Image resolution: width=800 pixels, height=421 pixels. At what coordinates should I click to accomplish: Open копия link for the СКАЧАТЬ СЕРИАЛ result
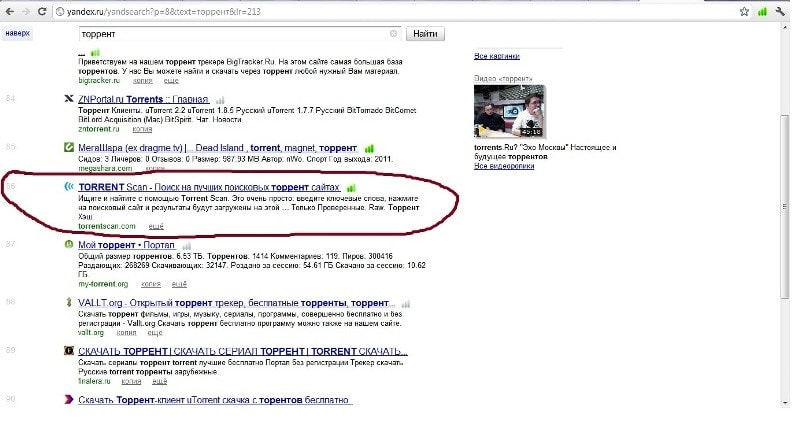pyautogui.click(x=131, y=381)
